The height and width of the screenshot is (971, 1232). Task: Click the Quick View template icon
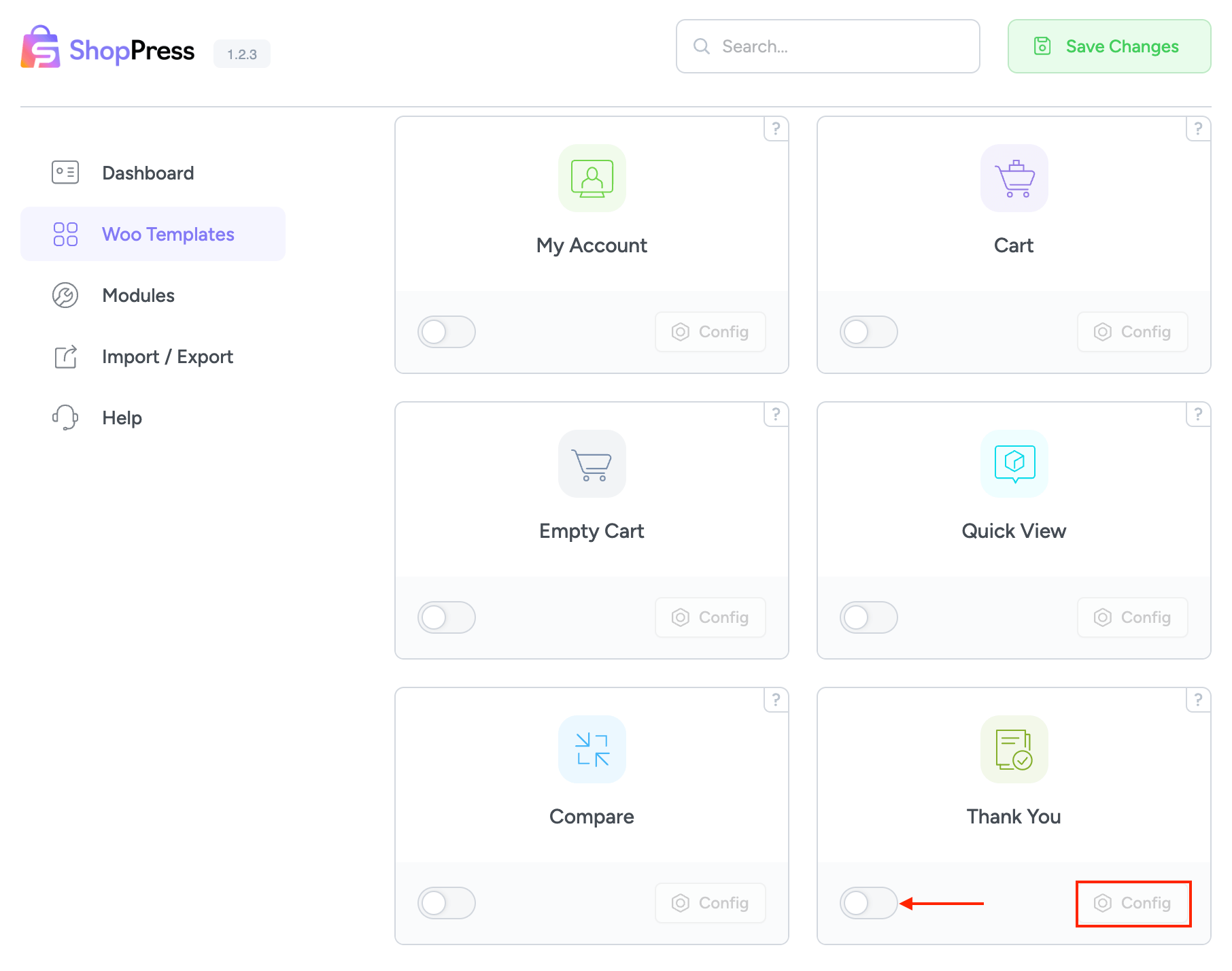coord(1014,464)
